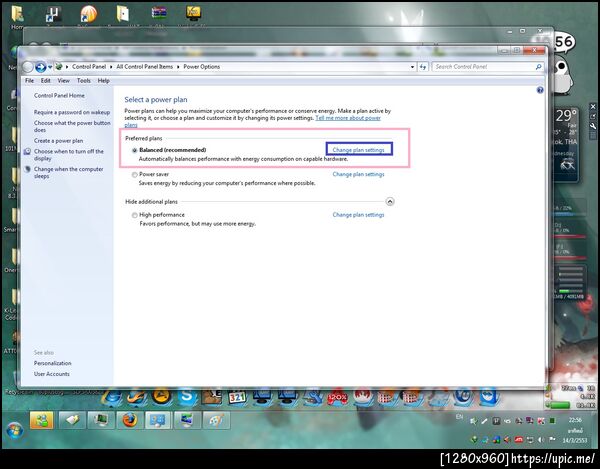This screenshot has width=600, height=469.
Task: Close the weather gadget with its X
Action: (x=593, y=107)
